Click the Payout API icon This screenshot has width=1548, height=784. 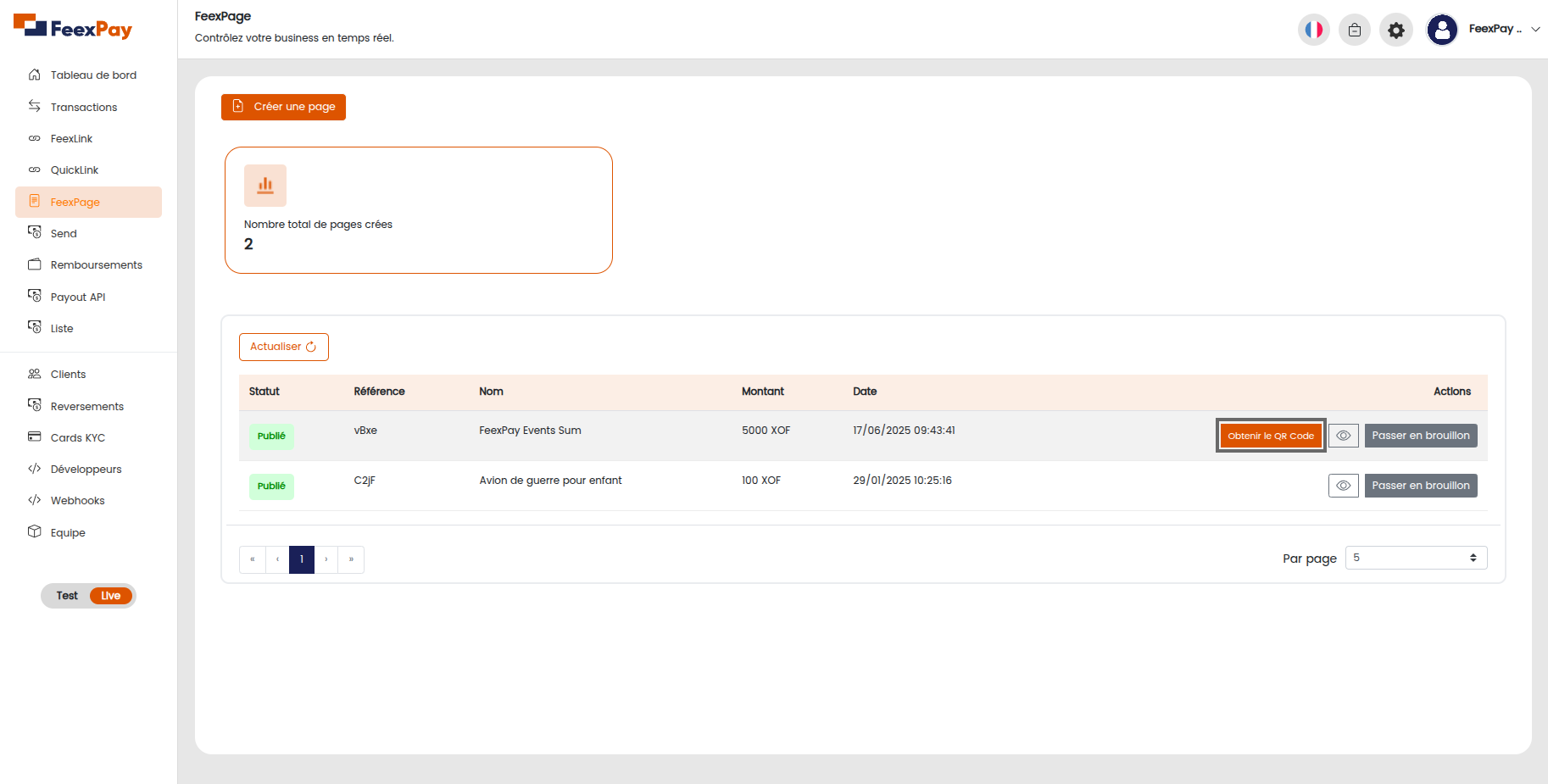(35, 296)
